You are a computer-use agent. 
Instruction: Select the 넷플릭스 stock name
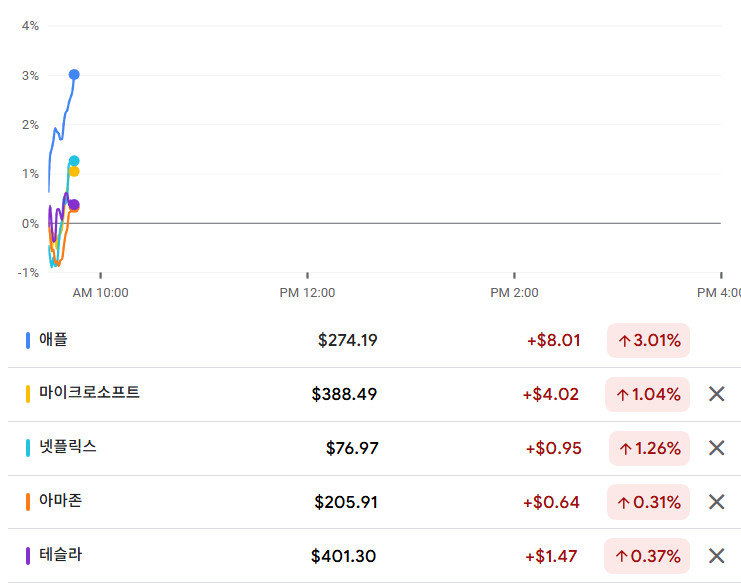click(x=68, y=447)
